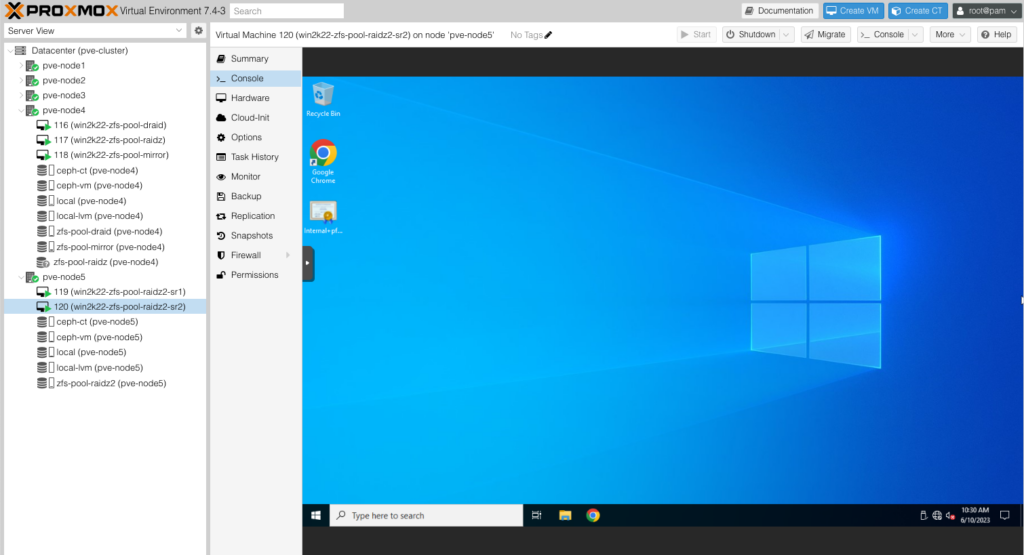Image resolution: width=1024 pixels, height=555 pixels.
Task: Open Task View in guest taskbar
Action: tap(536, 515)
